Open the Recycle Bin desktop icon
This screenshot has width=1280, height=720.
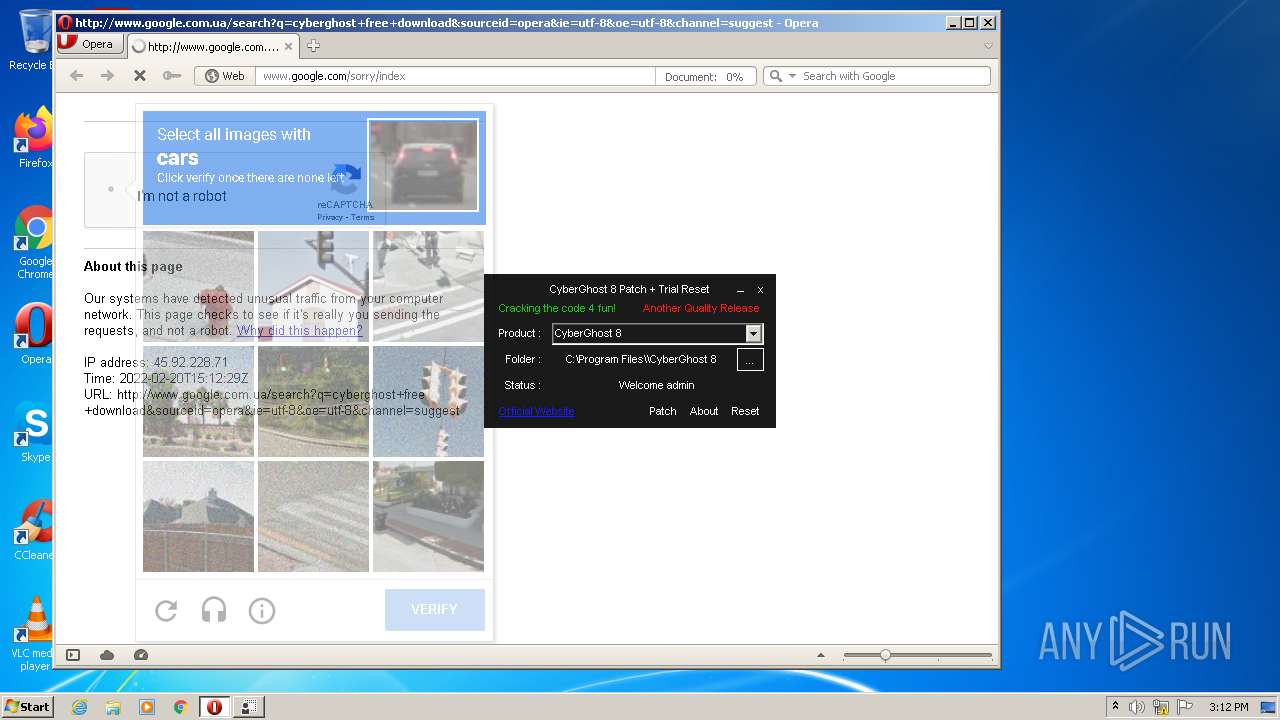(x=34, y=40)
